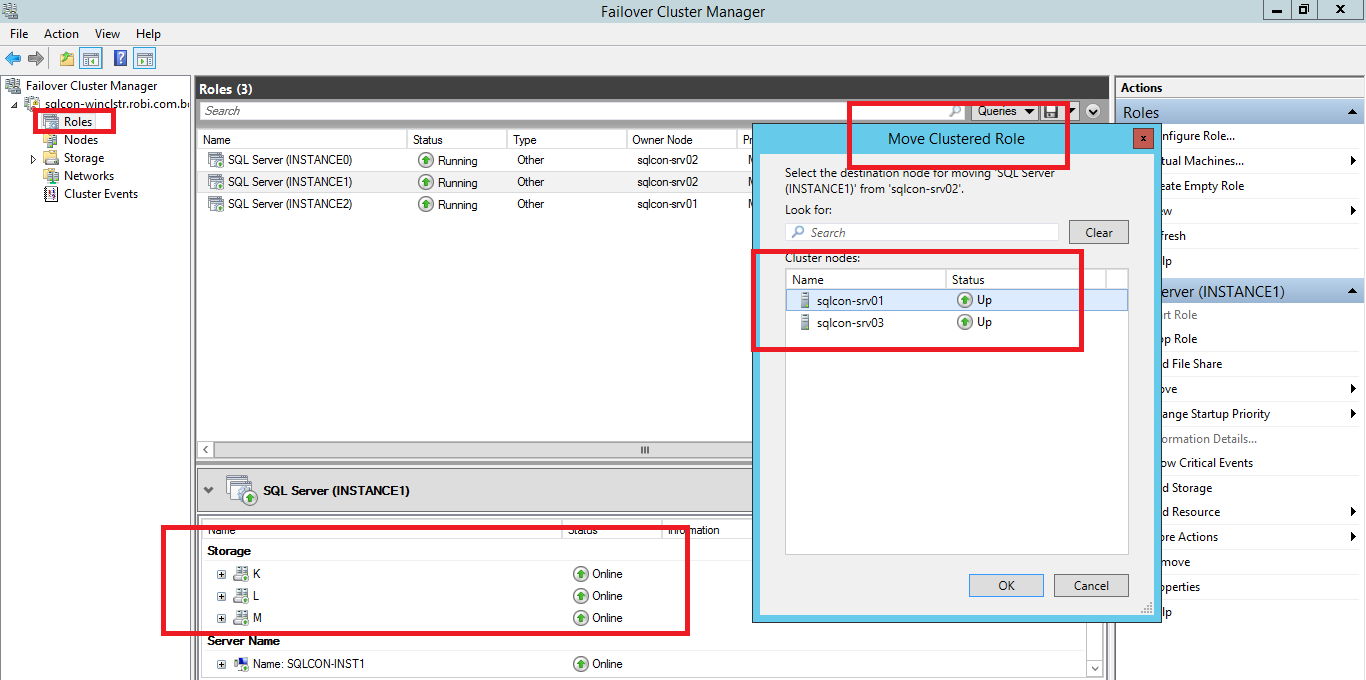This screenshot has width=1366, height=680.
Task: Click Show Critical Events action
Action: pyautogui.click(x=1207, y=463)
